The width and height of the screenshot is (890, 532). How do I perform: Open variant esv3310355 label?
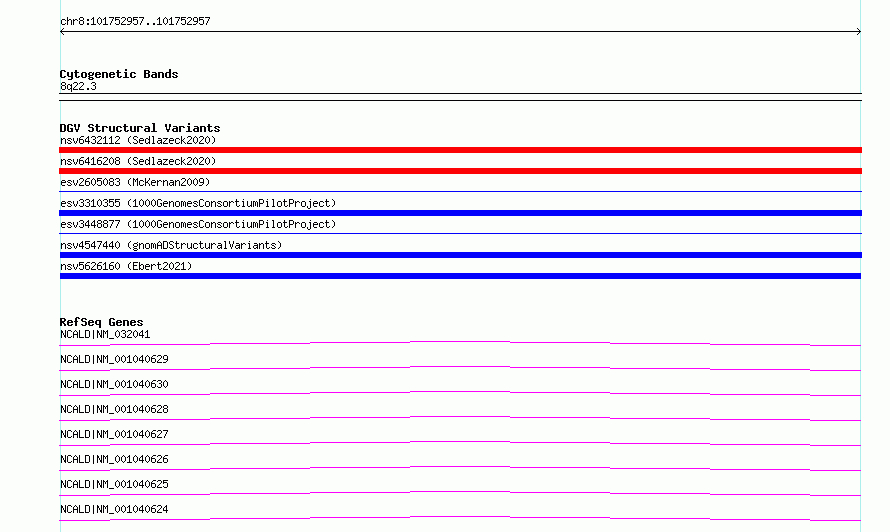click(x=198, y=203)
